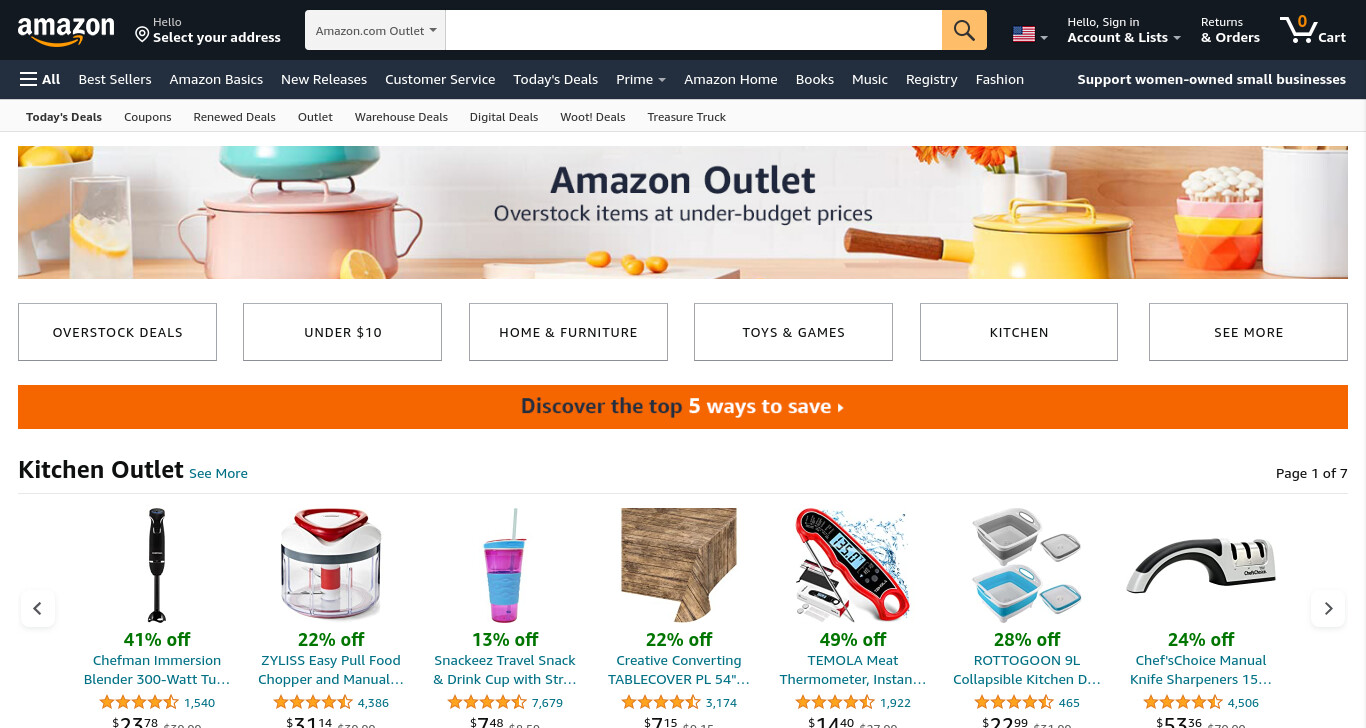This screenshot has width=1366, height=728.
Task: Click the orange Discover top 5 ways banner
Action: [x=683, y=407]
